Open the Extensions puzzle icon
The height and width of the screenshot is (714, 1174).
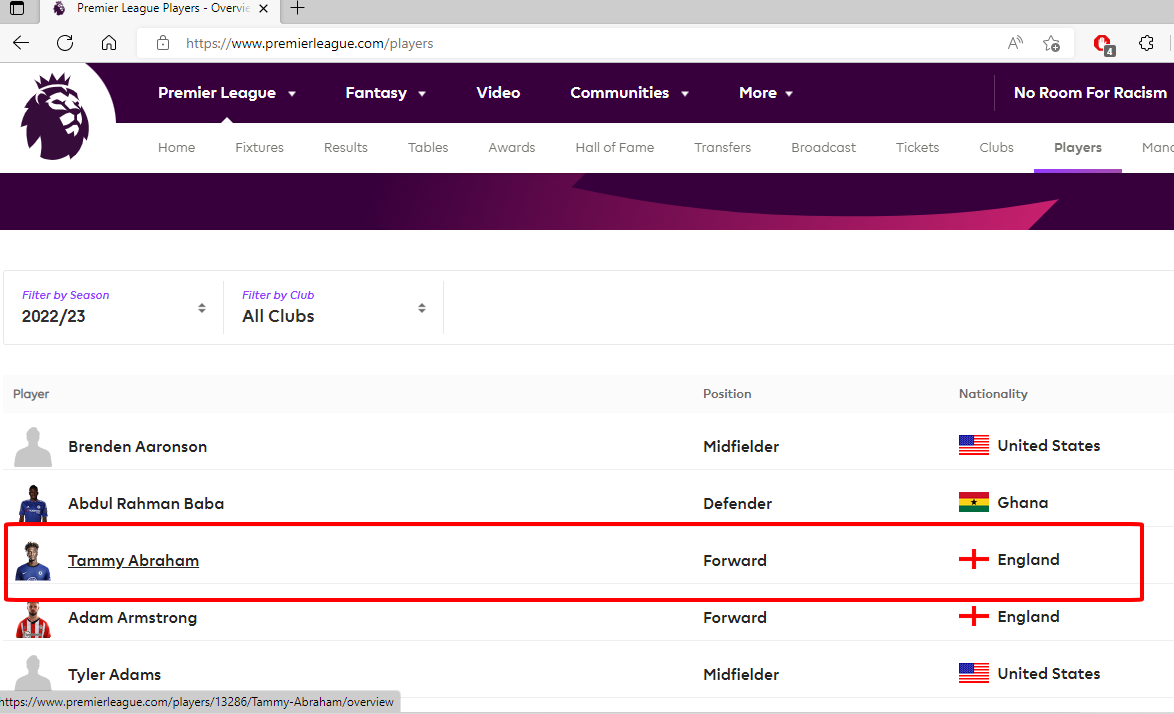pyautogui.click(x=1146, y=43)
